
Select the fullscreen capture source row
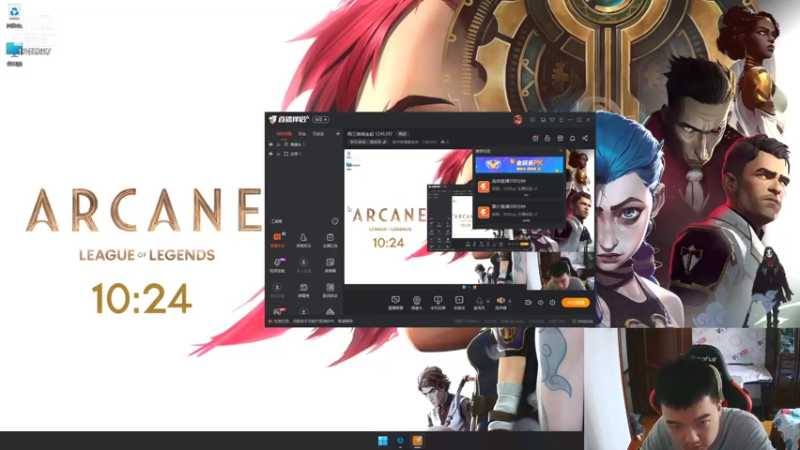point(305,154)
